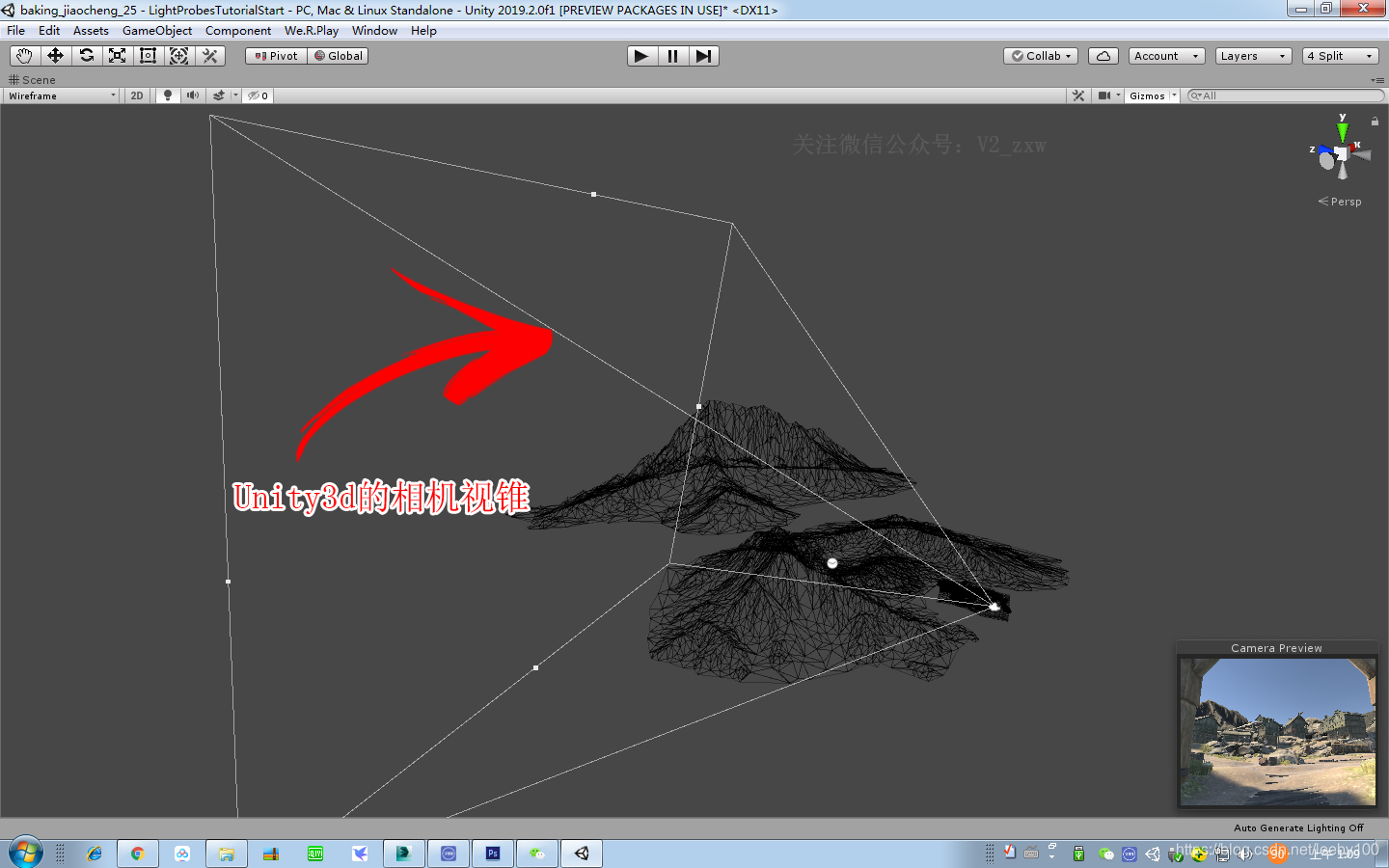Select the Move tool
This screenshot has height=868, width=1389.
[55, 56]
